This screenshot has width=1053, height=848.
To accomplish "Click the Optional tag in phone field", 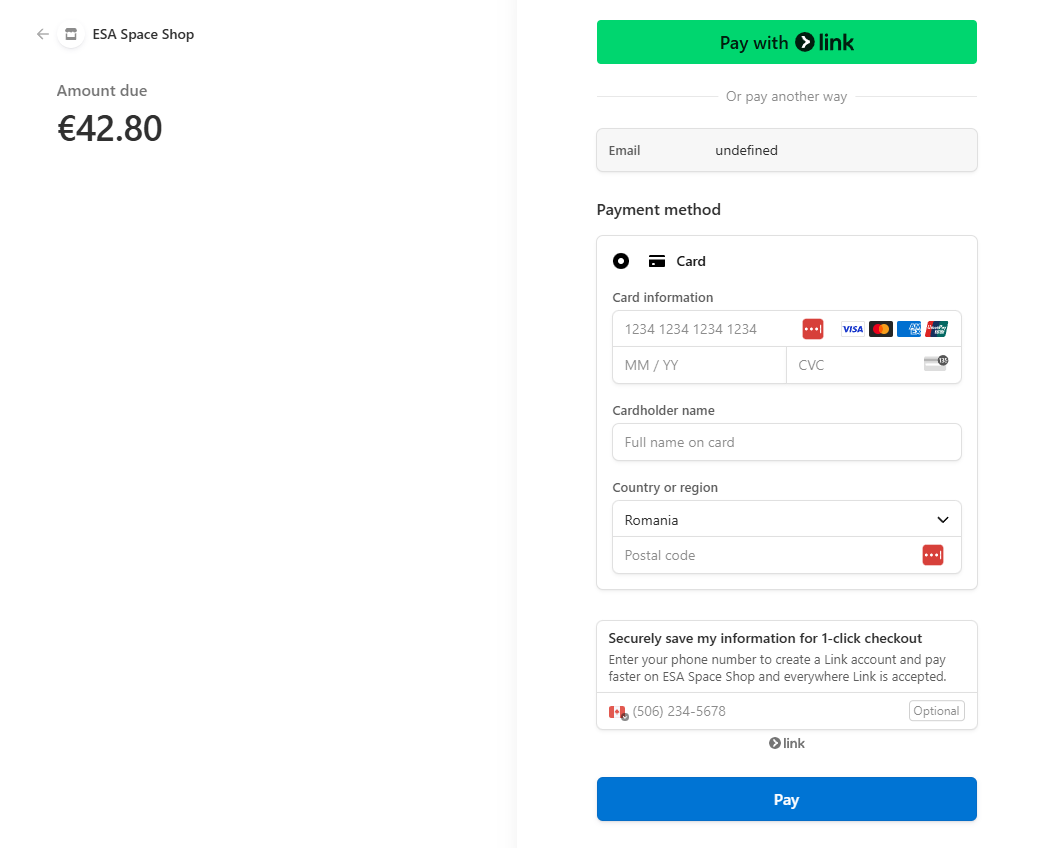I will click(x=936, y=711).
